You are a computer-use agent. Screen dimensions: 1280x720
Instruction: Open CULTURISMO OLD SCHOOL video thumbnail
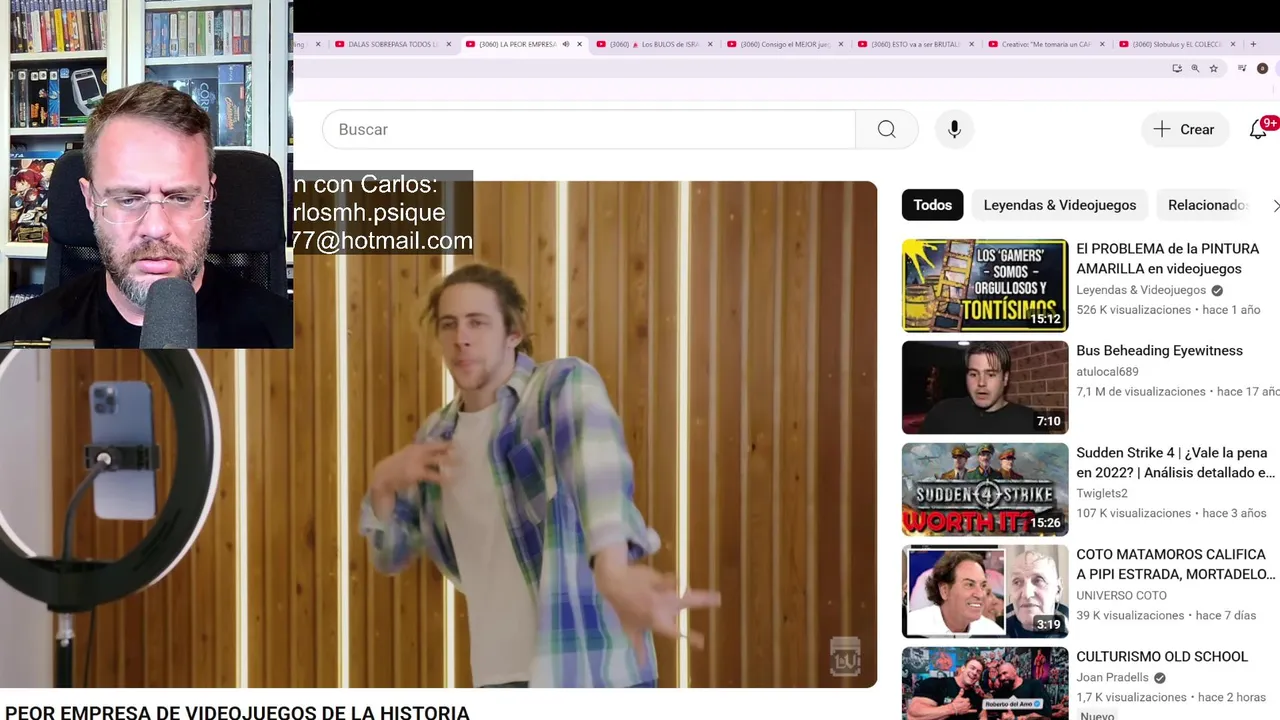[x=985, y=684]
